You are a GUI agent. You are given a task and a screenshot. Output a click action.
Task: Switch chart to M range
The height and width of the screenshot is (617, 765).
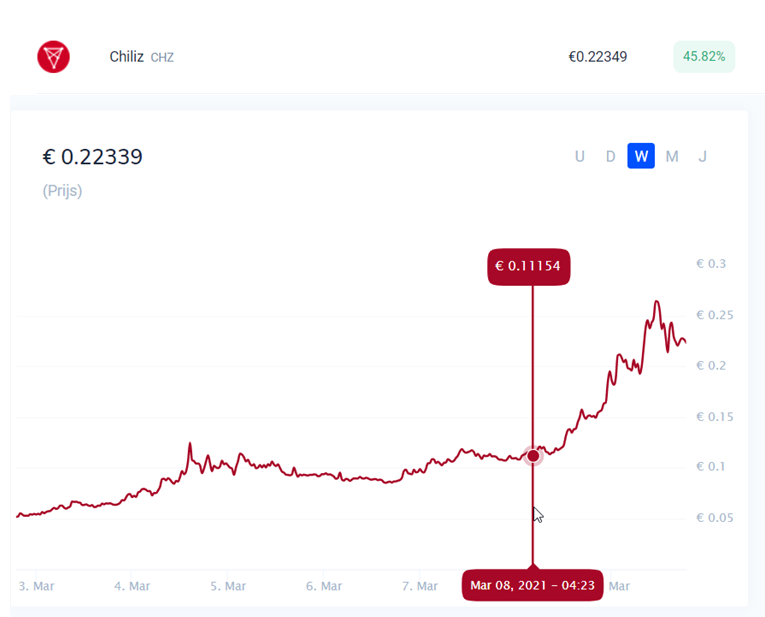tap(672, 156)
